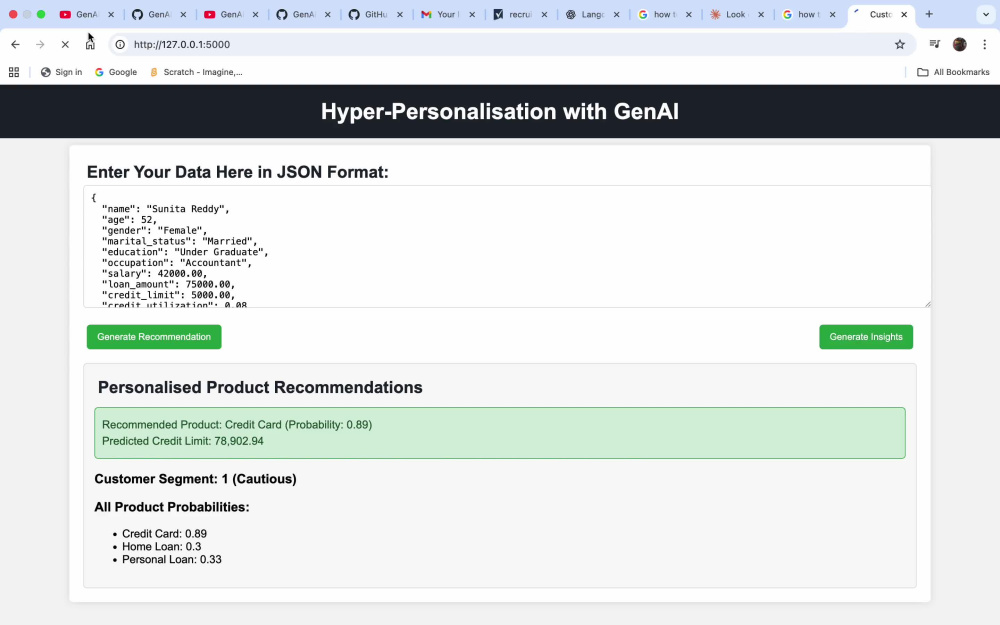Viewport: 1000px width, 625px height.
Task: Click the Generate Recommendation button
Action: click(154, 337)
